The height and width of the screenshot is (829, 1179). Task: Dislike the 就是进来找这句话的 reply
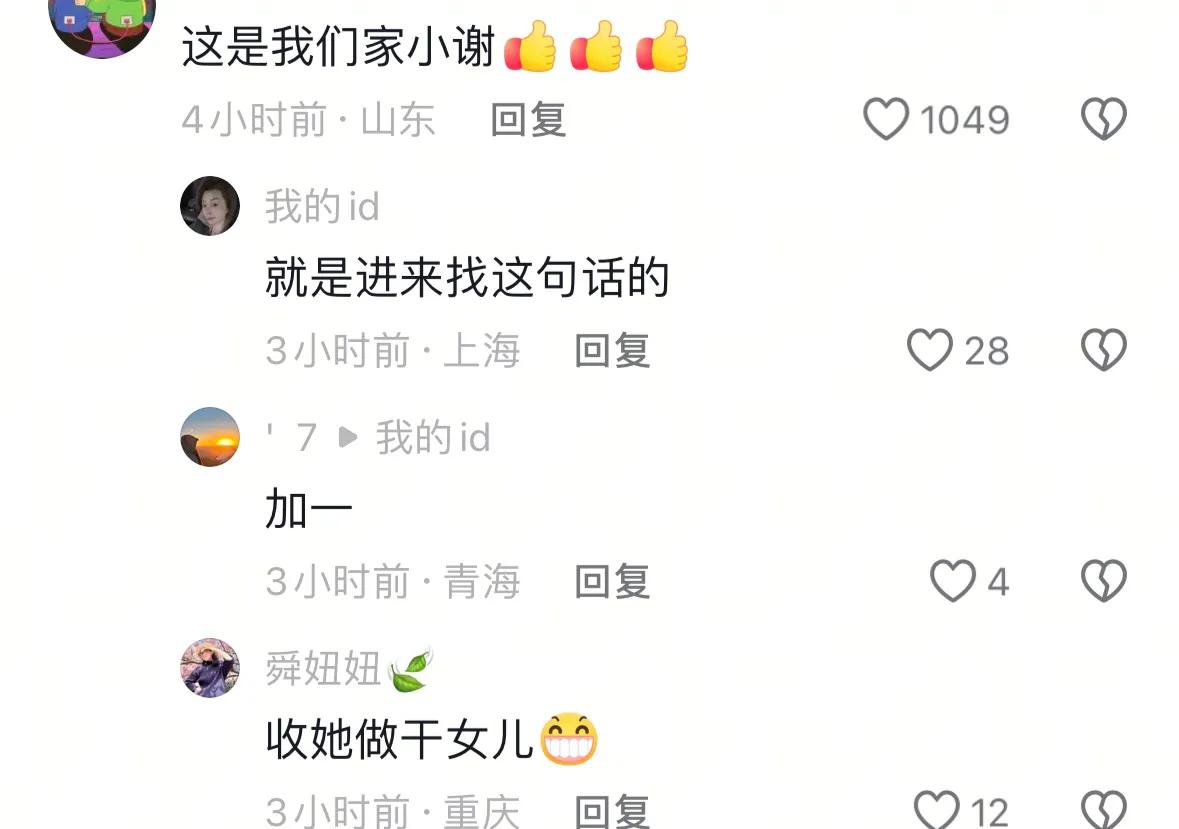[x=1103, y=349]
